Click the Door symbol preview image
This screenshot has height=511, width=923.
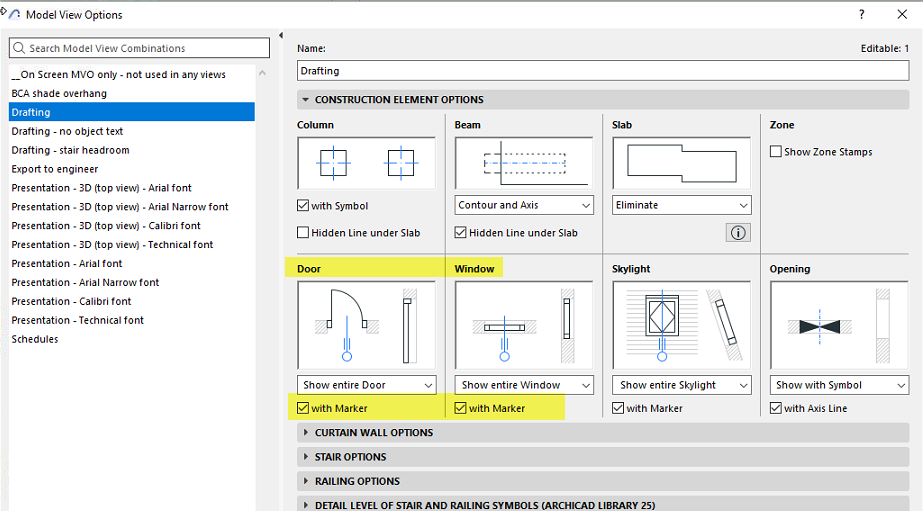(x=366, y=326)
